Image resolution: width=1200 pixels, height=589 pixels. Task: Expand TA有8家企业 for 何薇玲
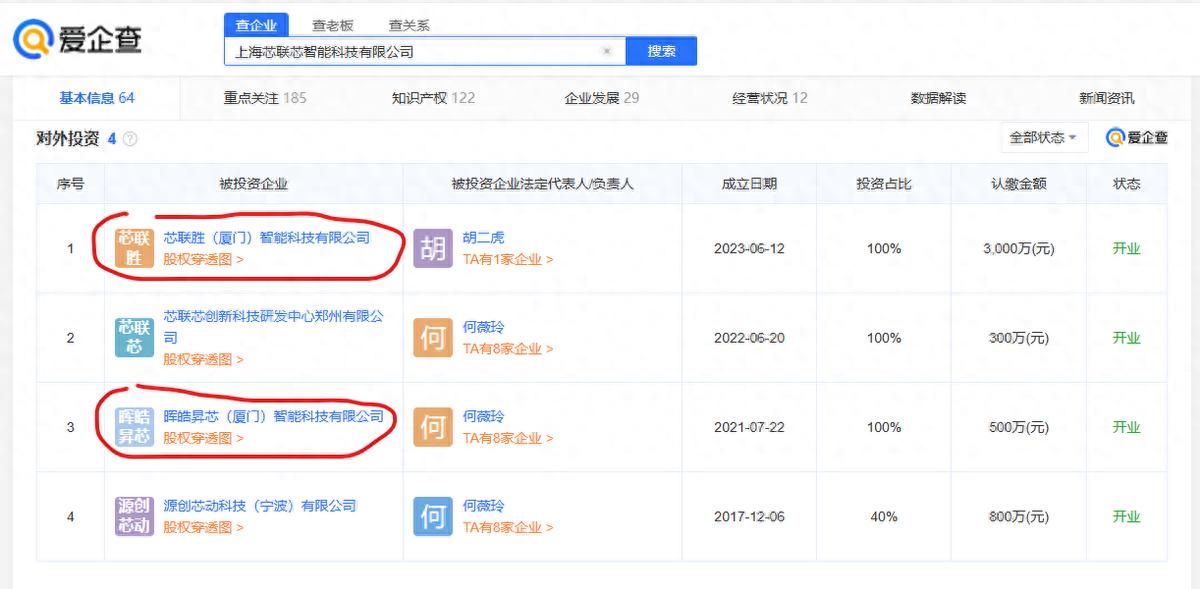[x=505, y=349]
